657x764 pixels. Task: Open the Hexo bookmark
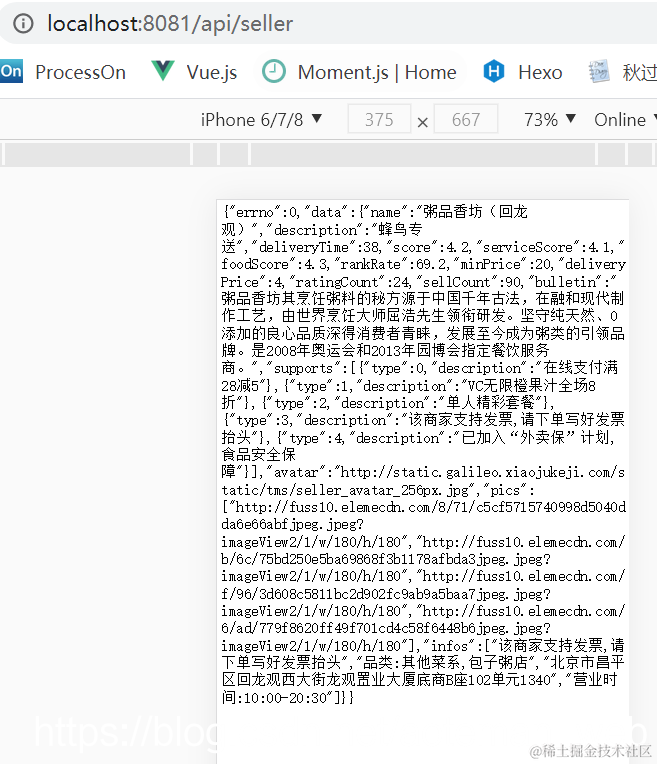tap(540, 72)
